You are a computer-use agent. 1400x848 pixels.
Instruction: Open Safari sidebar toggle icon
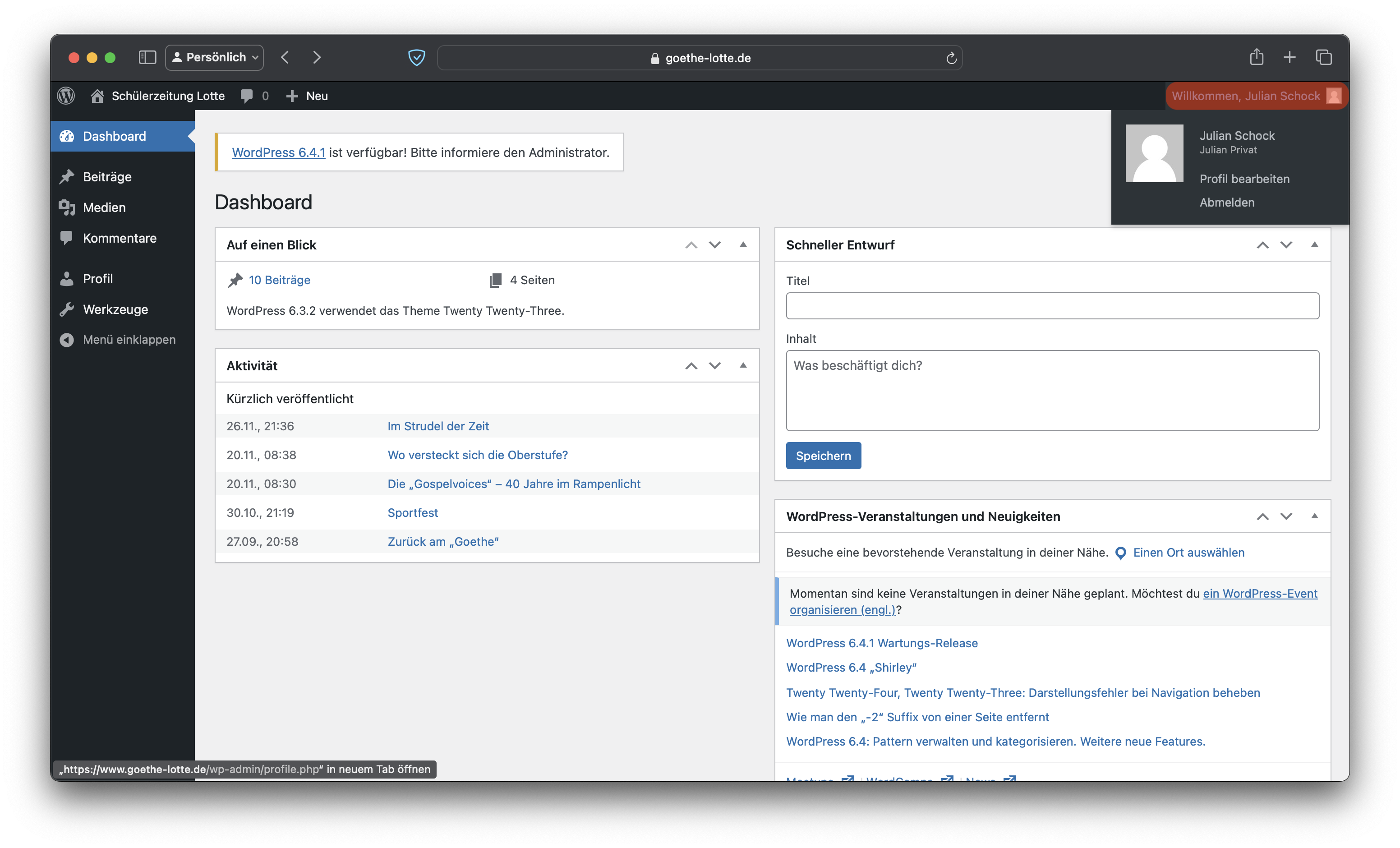click(x=147, y=57)
